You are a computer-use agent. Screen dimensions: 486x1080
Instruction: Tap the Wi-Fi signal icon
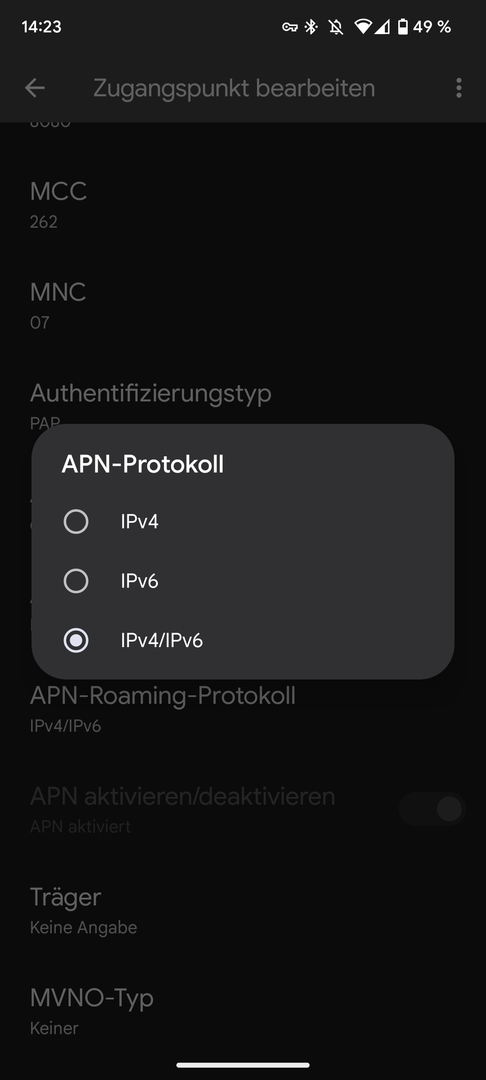coord(363,27)
